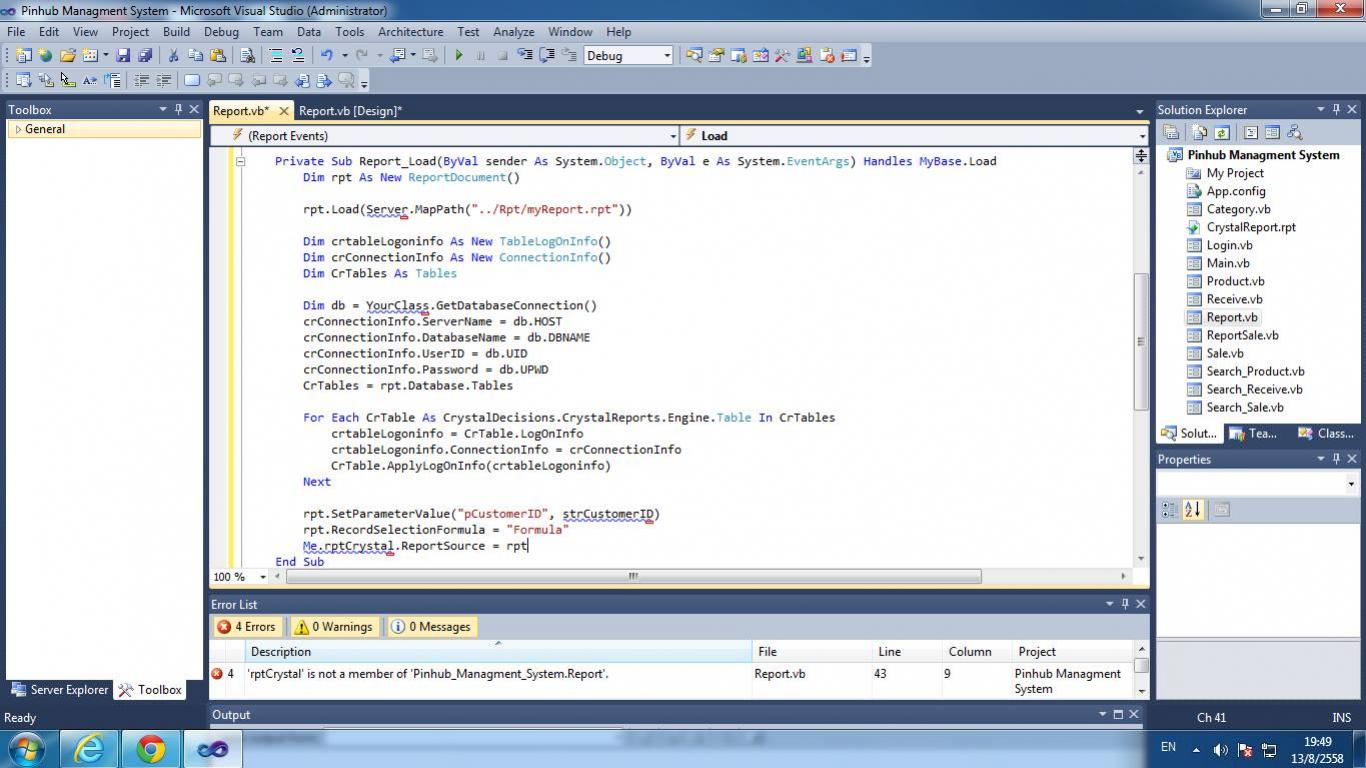The width and height of the screenshot is (1366, 768).
Task: Switch to the Server Explorer tab
Action: click(x=58, y=690)
